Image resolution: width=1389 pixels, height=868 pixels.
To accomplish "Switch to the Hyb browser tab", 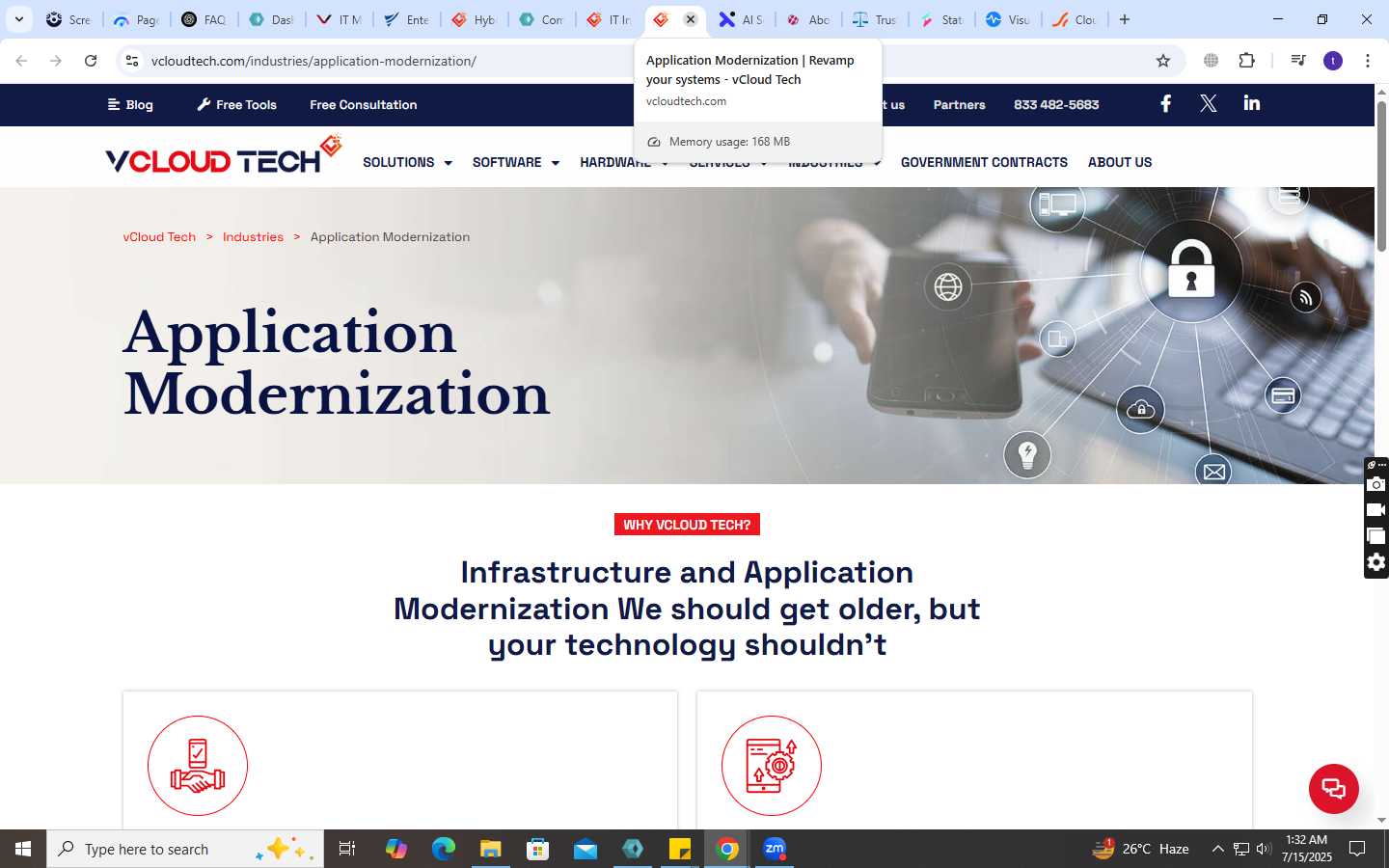I will (x=475, y=19).
